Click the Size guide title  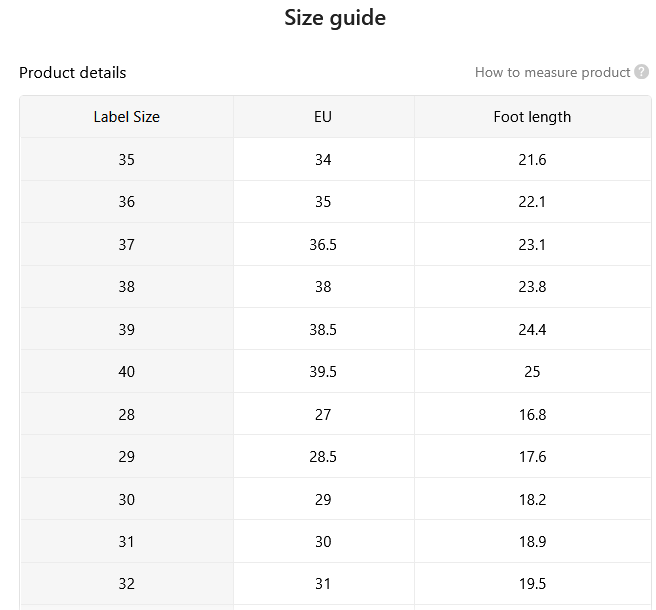pos(335,18)
